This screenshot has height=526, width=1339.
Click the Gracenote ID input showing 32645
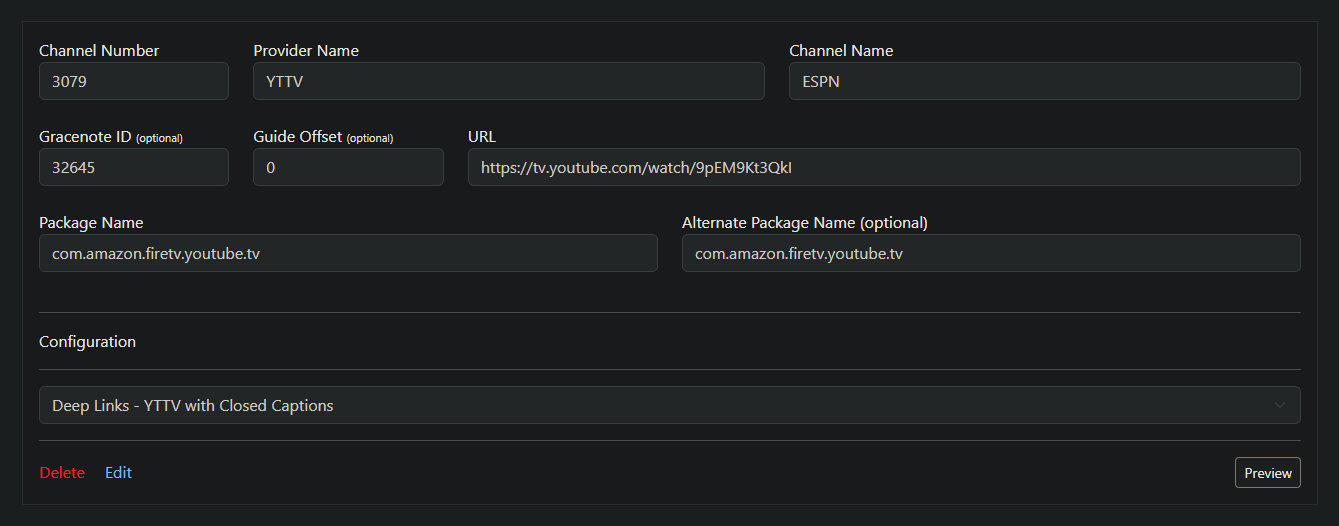point(133,168)
